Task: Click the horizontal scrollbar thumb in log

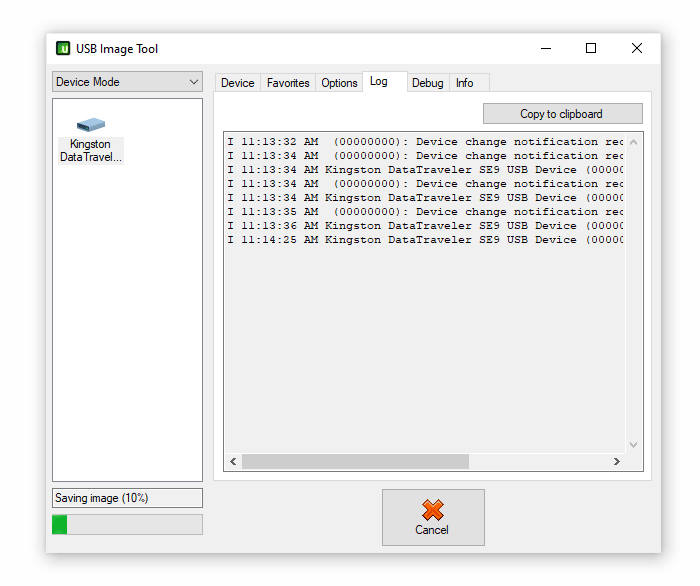Action: click(355, 461)
